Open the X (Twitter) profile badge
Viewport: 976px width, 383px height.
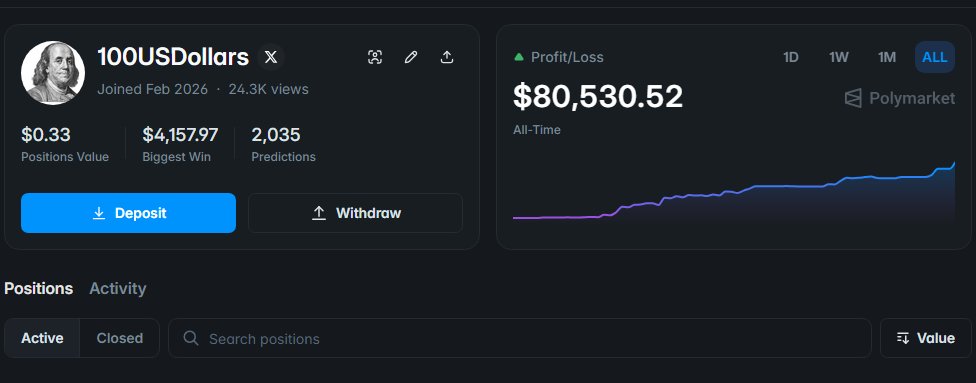[x=271, y=57]
